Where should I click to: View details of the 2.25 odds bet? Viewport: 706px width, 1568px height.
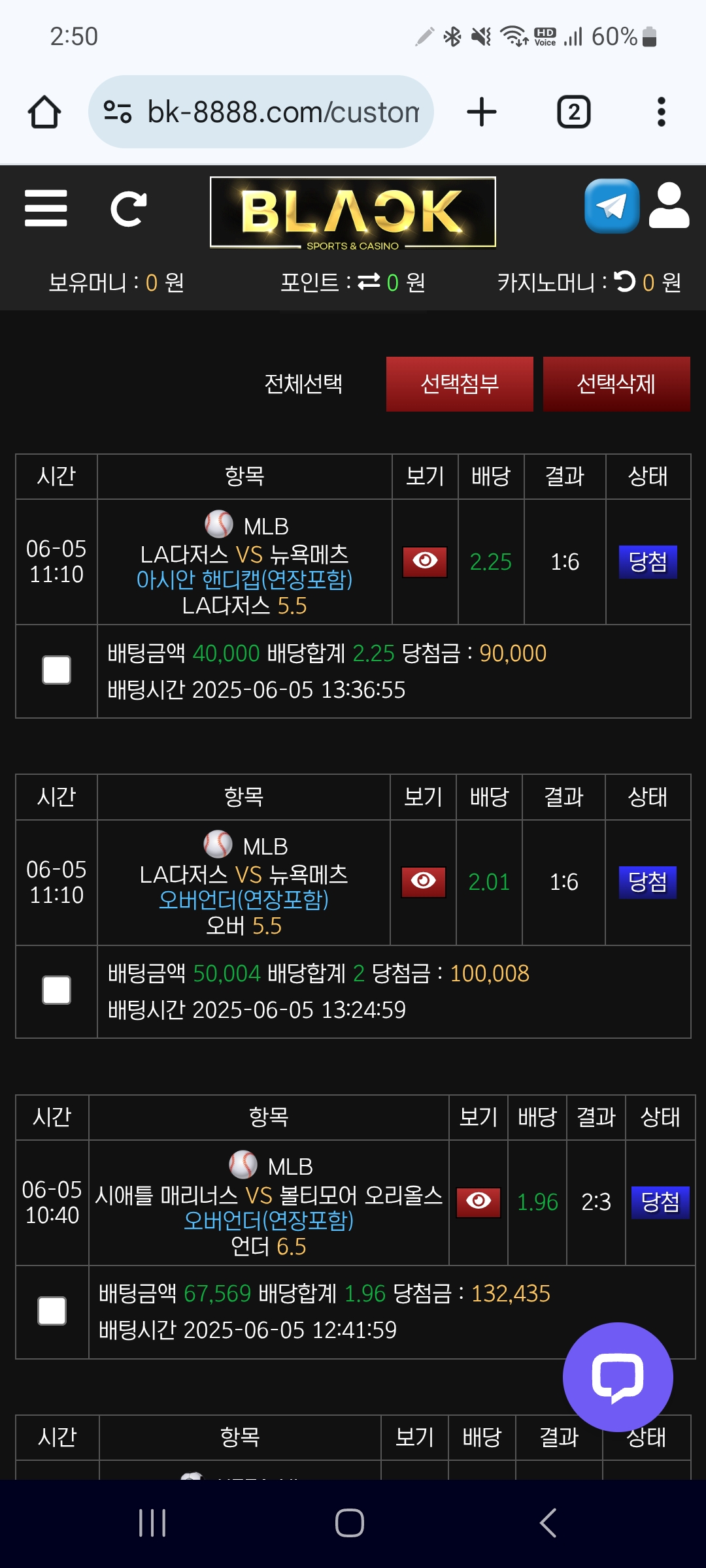[x=425, y=562]
